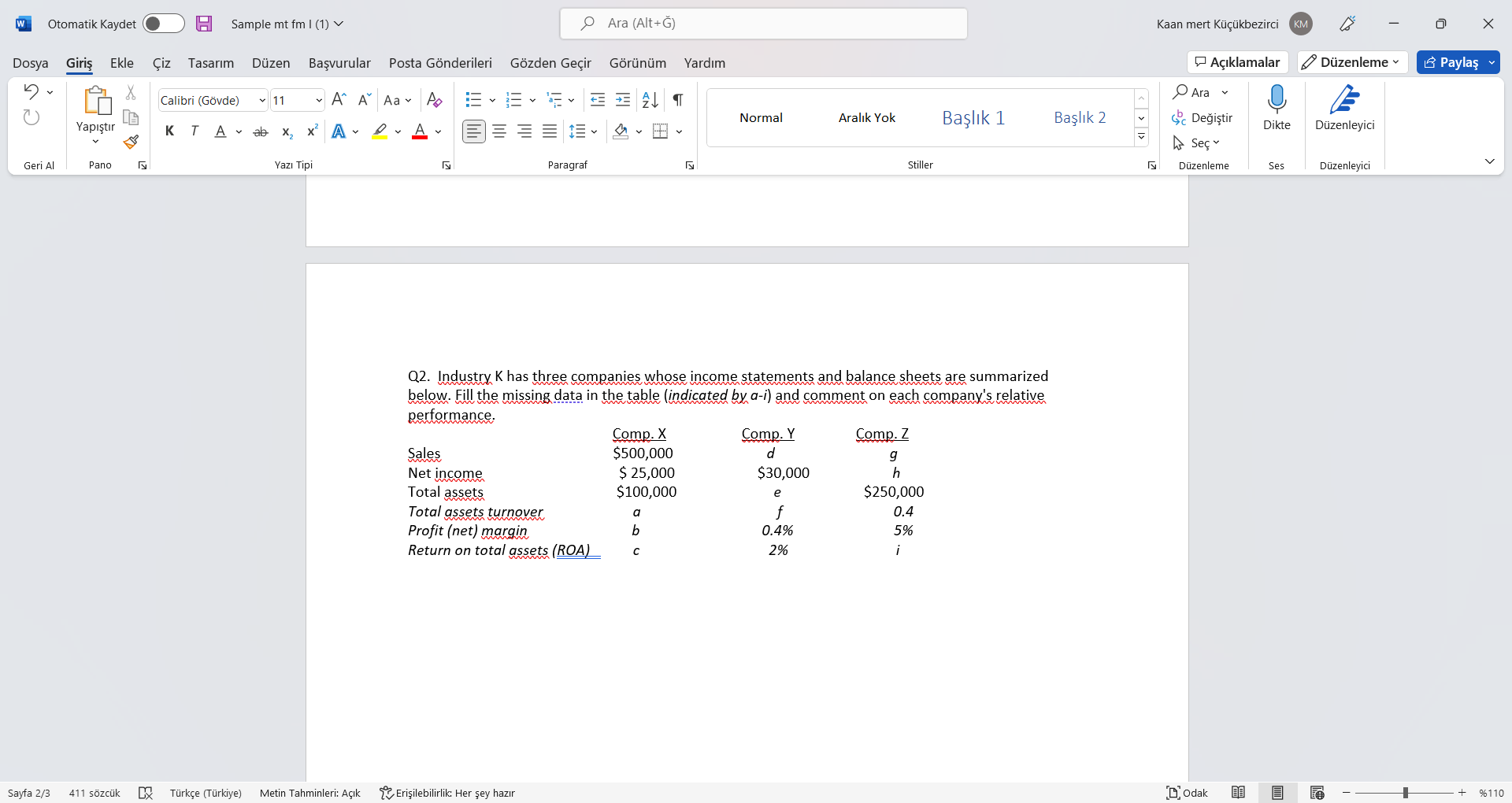Apply subscript formatting
Screen dimensions: 1512x803
coord(287,131)
